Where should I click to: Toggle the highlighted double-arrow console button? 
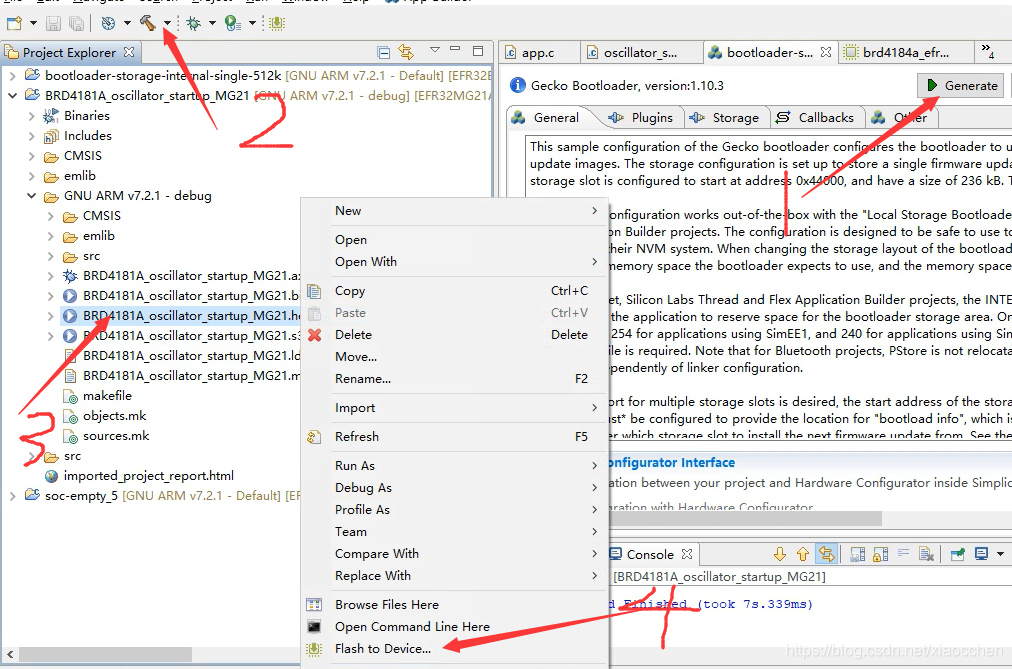coord(827,554)
